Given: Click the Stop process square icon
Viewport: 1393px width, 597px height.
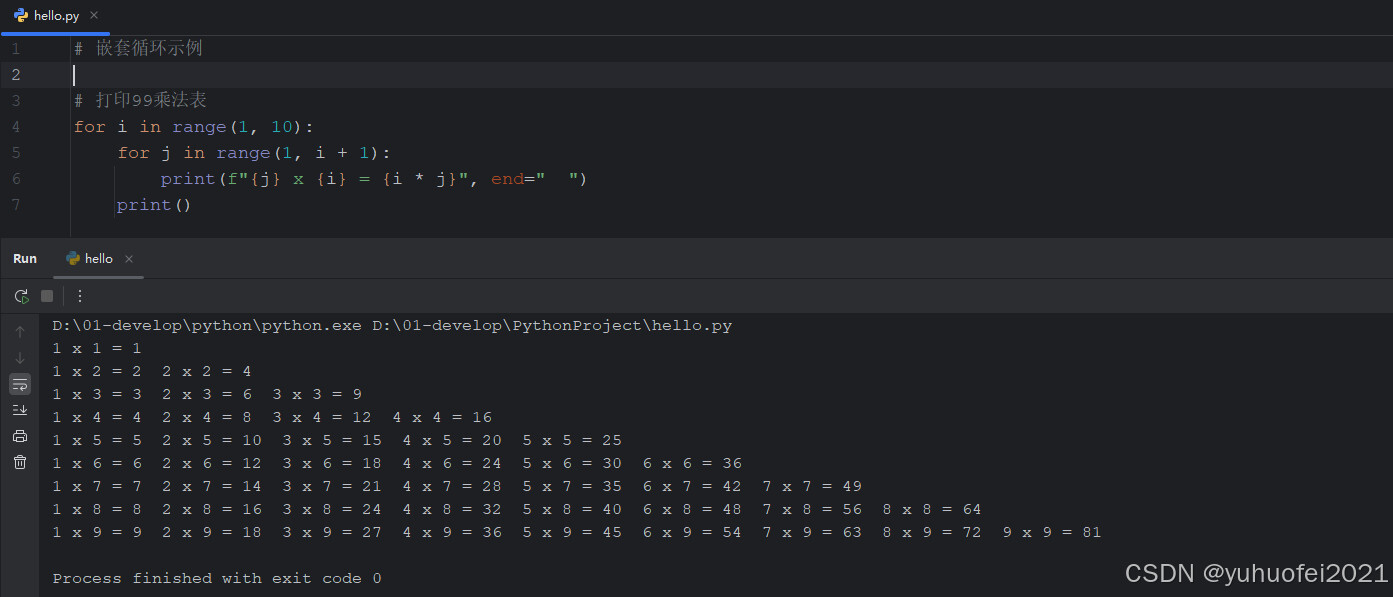Looking at the screenshot, I should [47, 296].
